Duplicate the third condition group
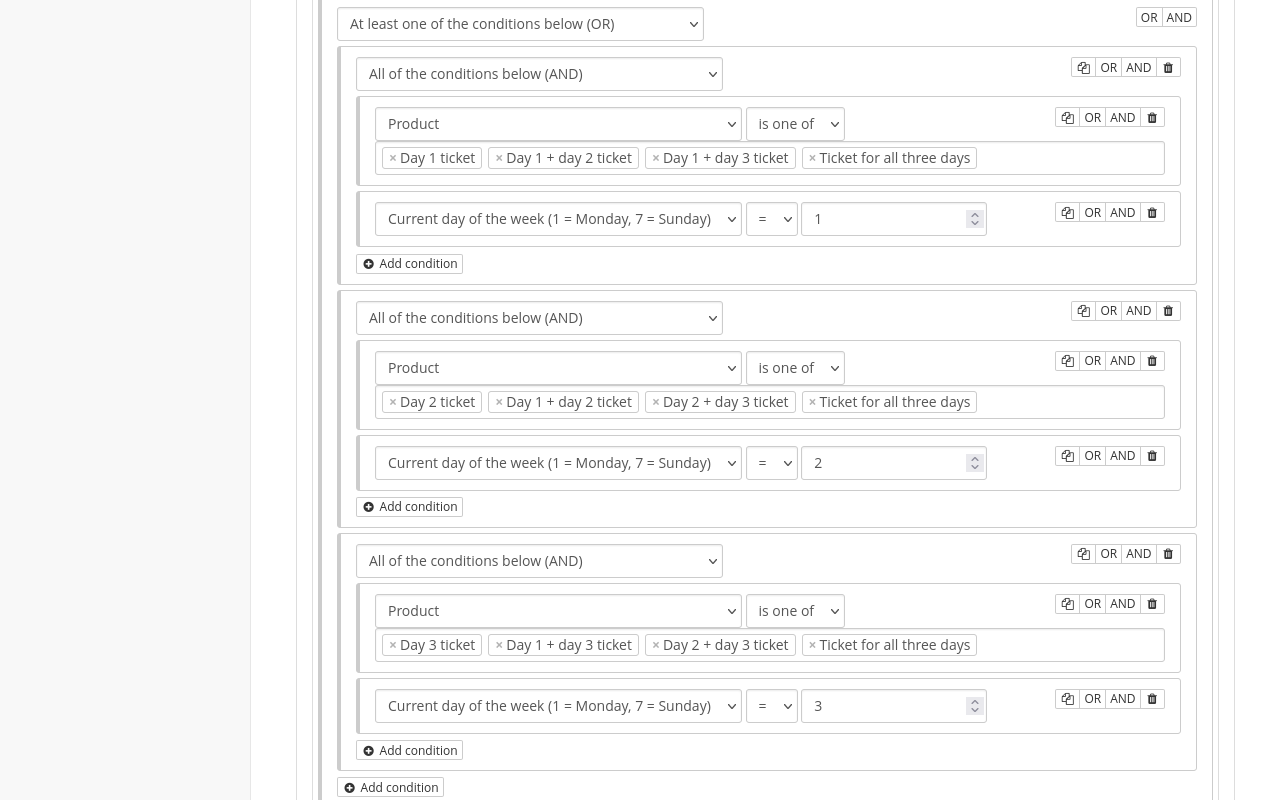Image resolution: width=1280 pixels, height=800 pixels. pos(1083,553)
